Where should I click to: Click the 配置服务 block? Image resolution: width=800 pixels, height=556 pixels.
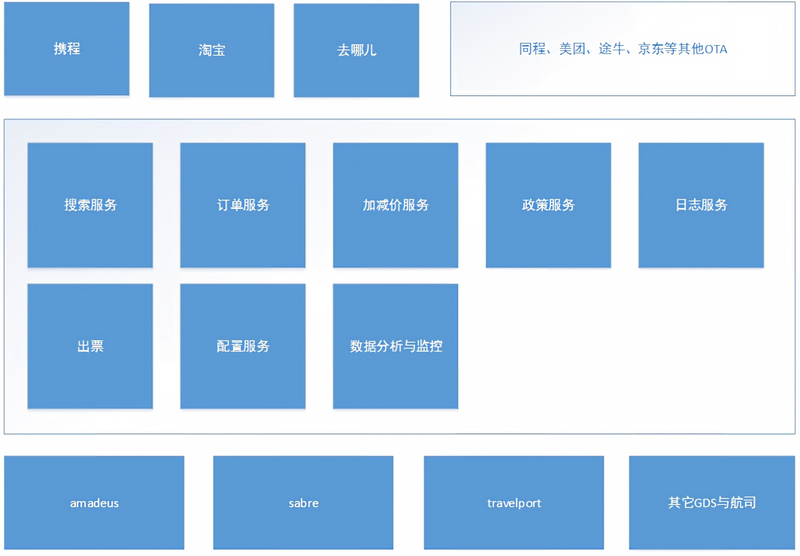tap(243, 346)
